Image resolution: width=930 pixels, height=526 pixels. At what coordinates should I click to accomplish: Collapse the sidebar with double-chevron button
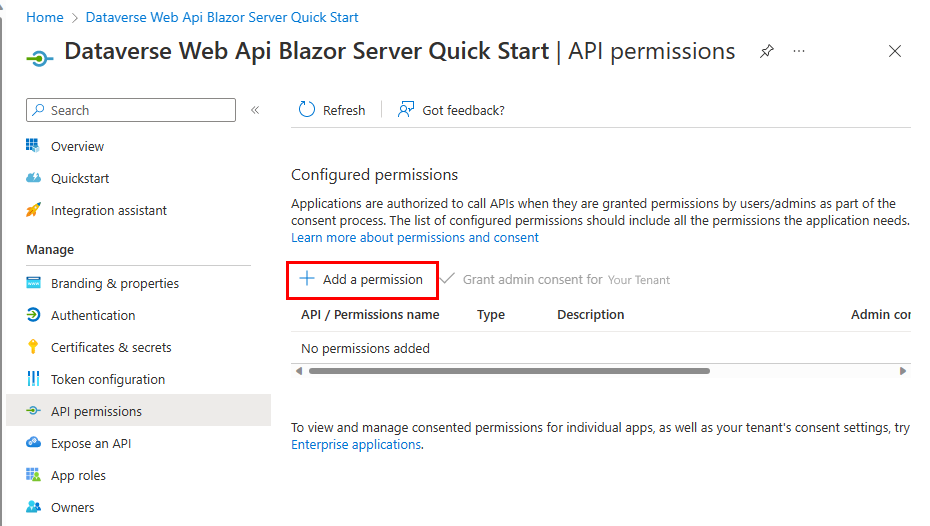(255, 110)
